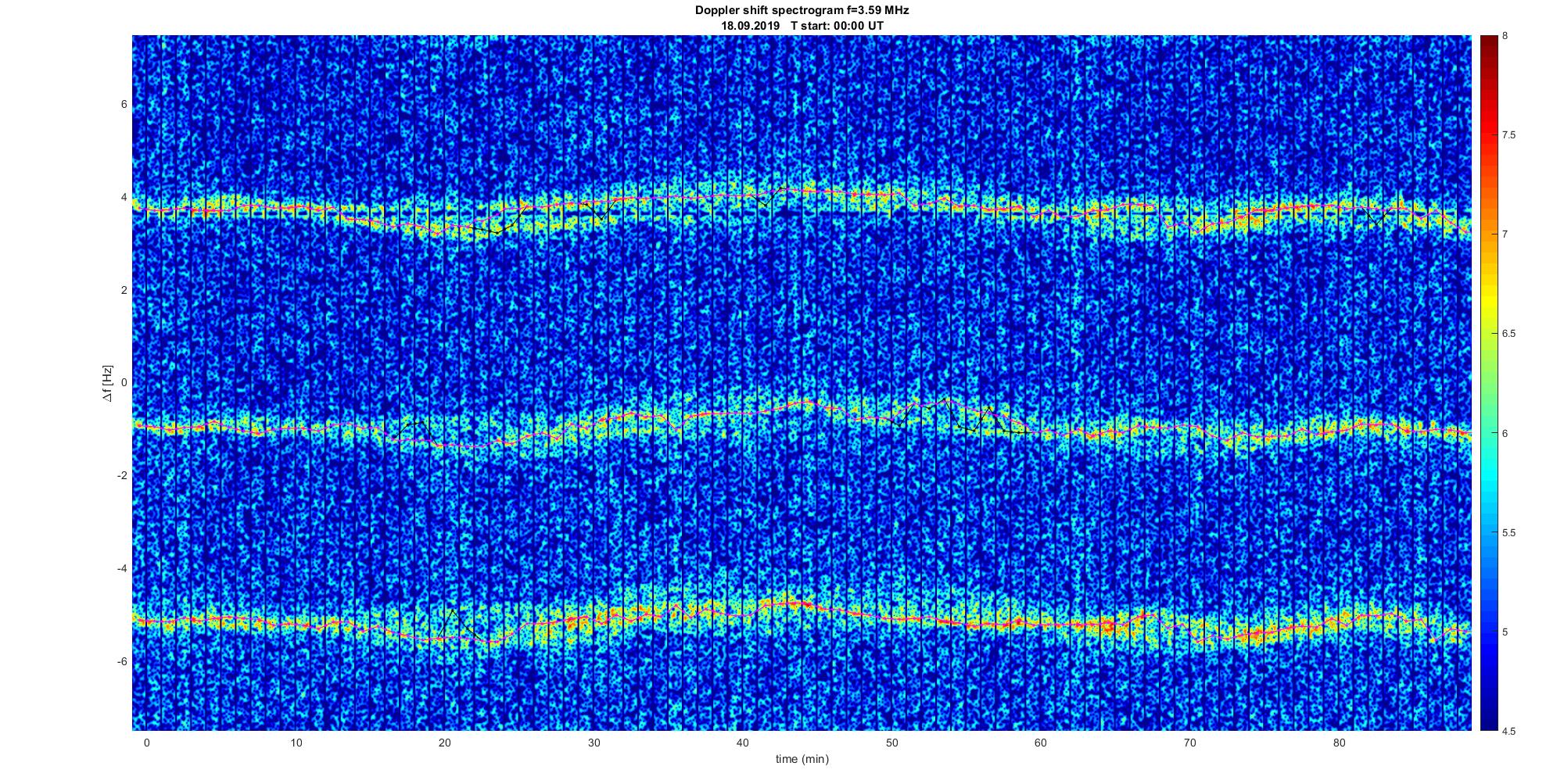Click the colorbar tick label "6.5"
1564x784 pixels.
click(1508, 334)
